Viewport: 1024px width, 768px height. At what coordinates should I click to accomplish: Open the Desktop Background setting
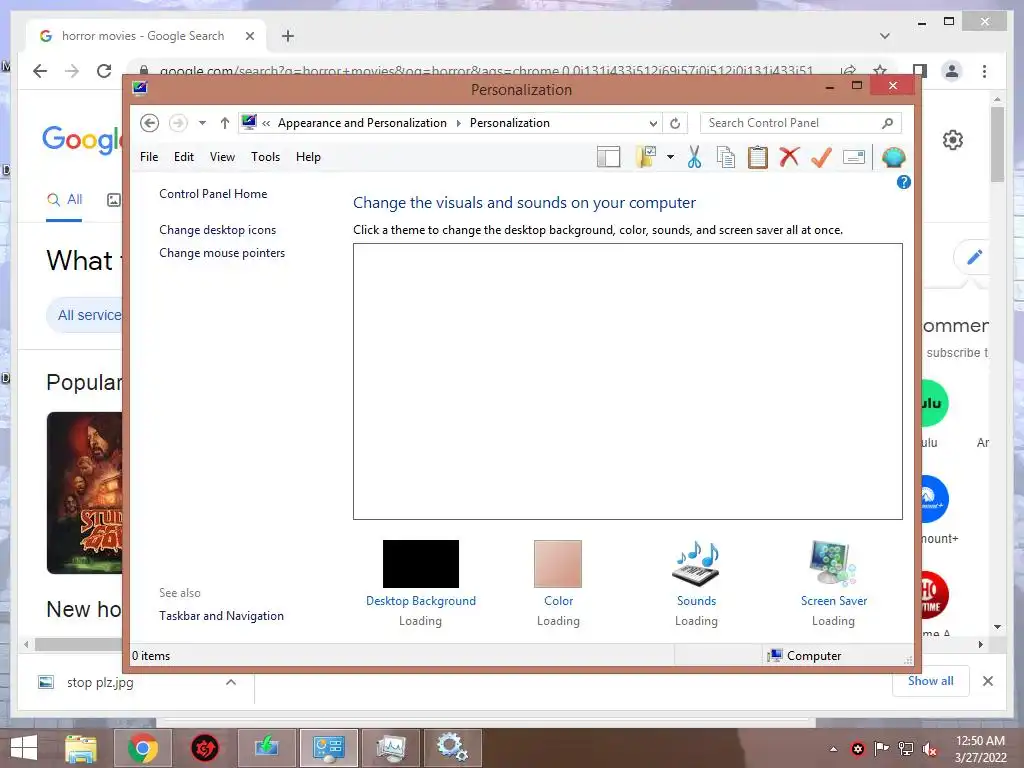(421, 564)
